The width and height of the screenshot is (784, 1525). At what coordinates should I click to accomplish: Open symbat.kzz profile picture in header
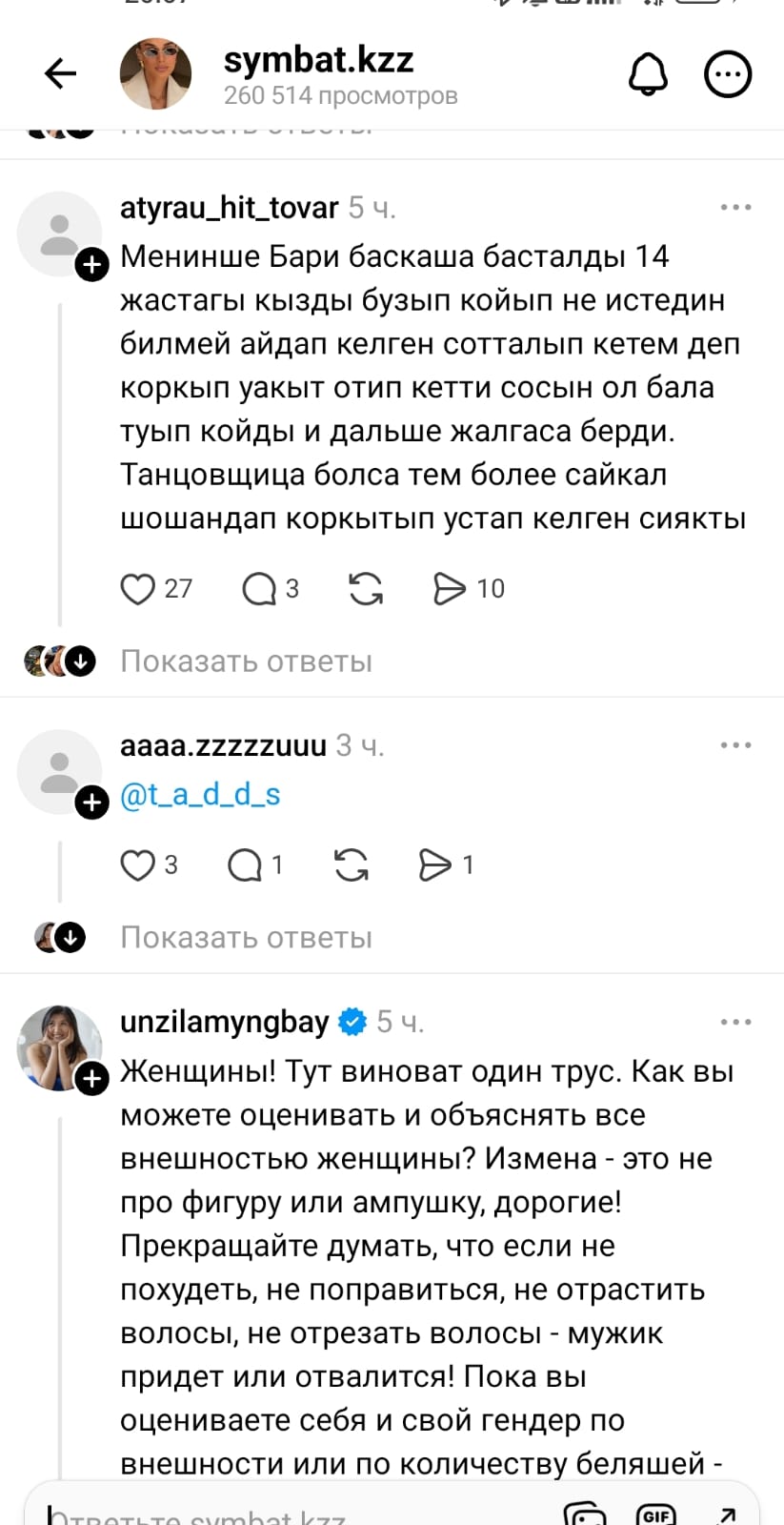point(155,74)
